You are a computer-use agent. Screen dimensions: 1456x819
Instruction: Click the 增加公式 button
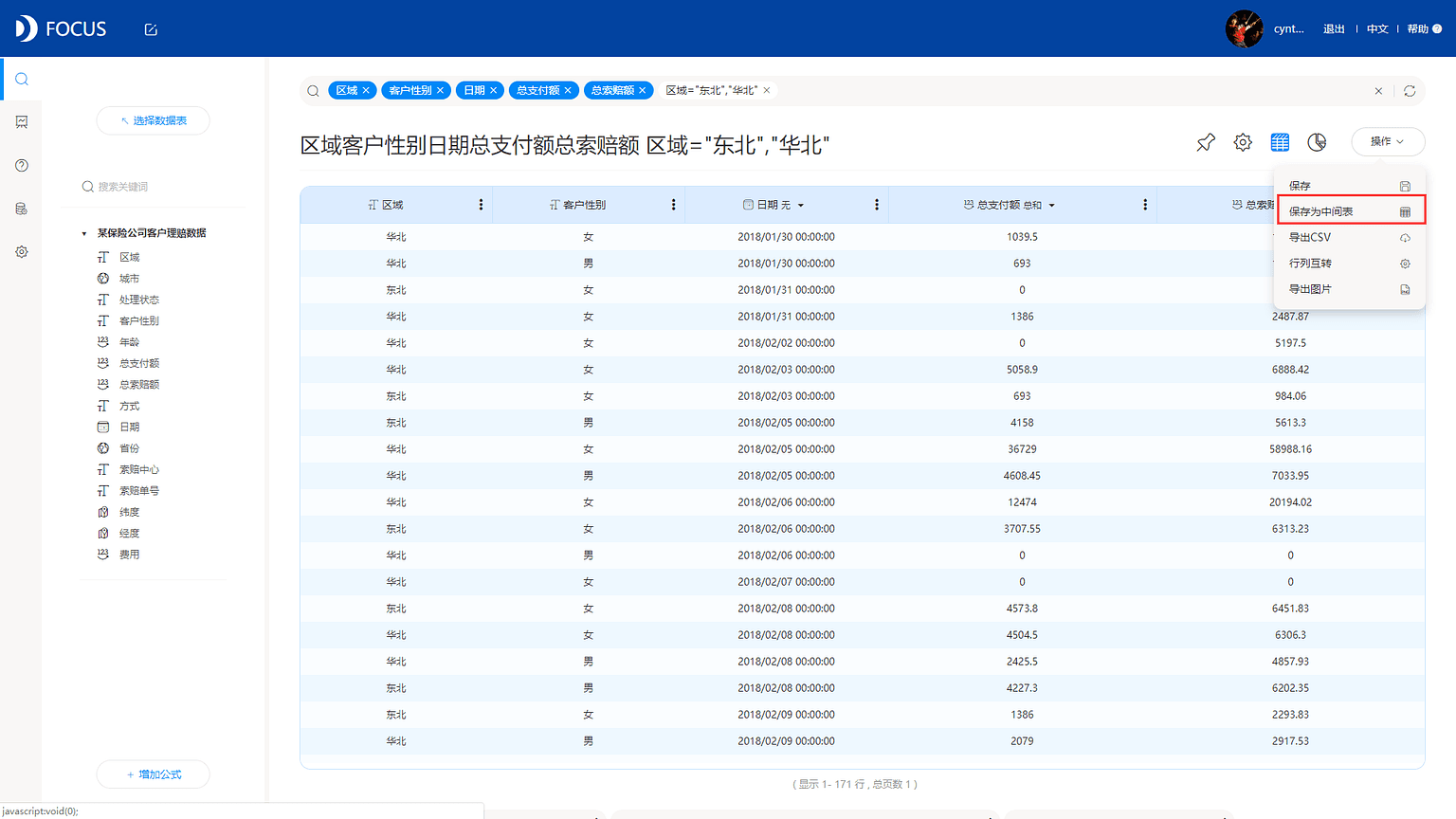point(154,774)
